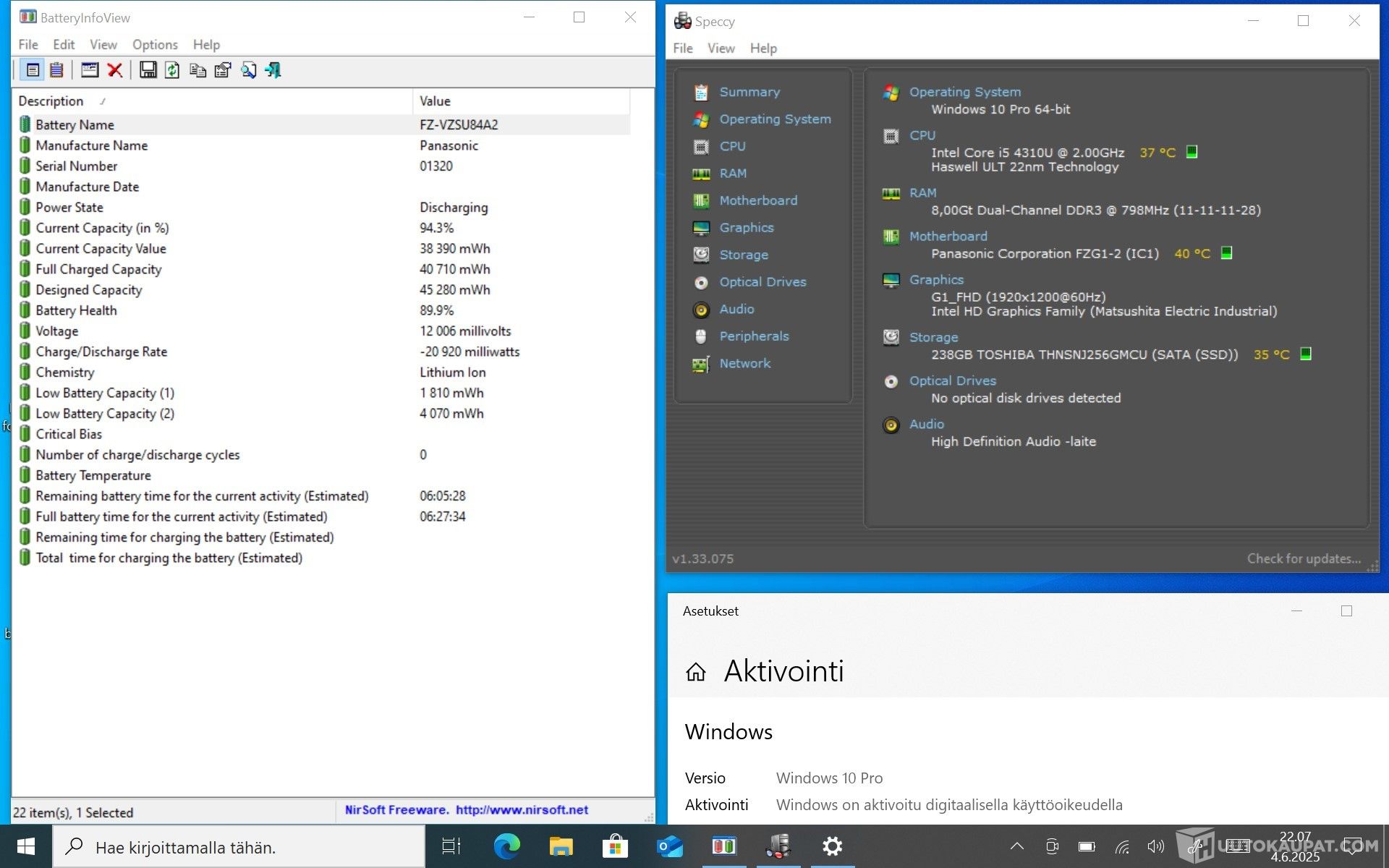1389x868 pixels.
Task: Click Motherboard heading in Speccy summary panel
Action: click(x=948, y=236)
